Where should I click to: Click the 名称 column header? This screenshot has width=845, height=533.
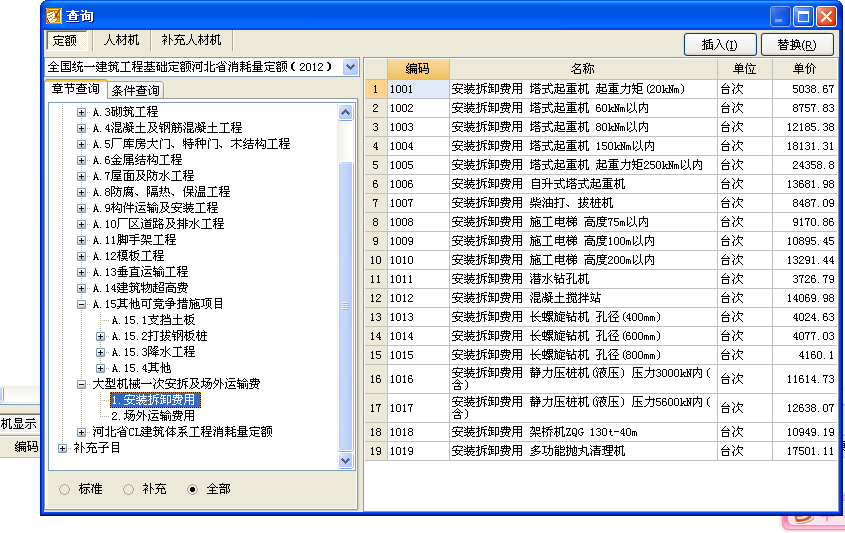(x=583, y=69)
